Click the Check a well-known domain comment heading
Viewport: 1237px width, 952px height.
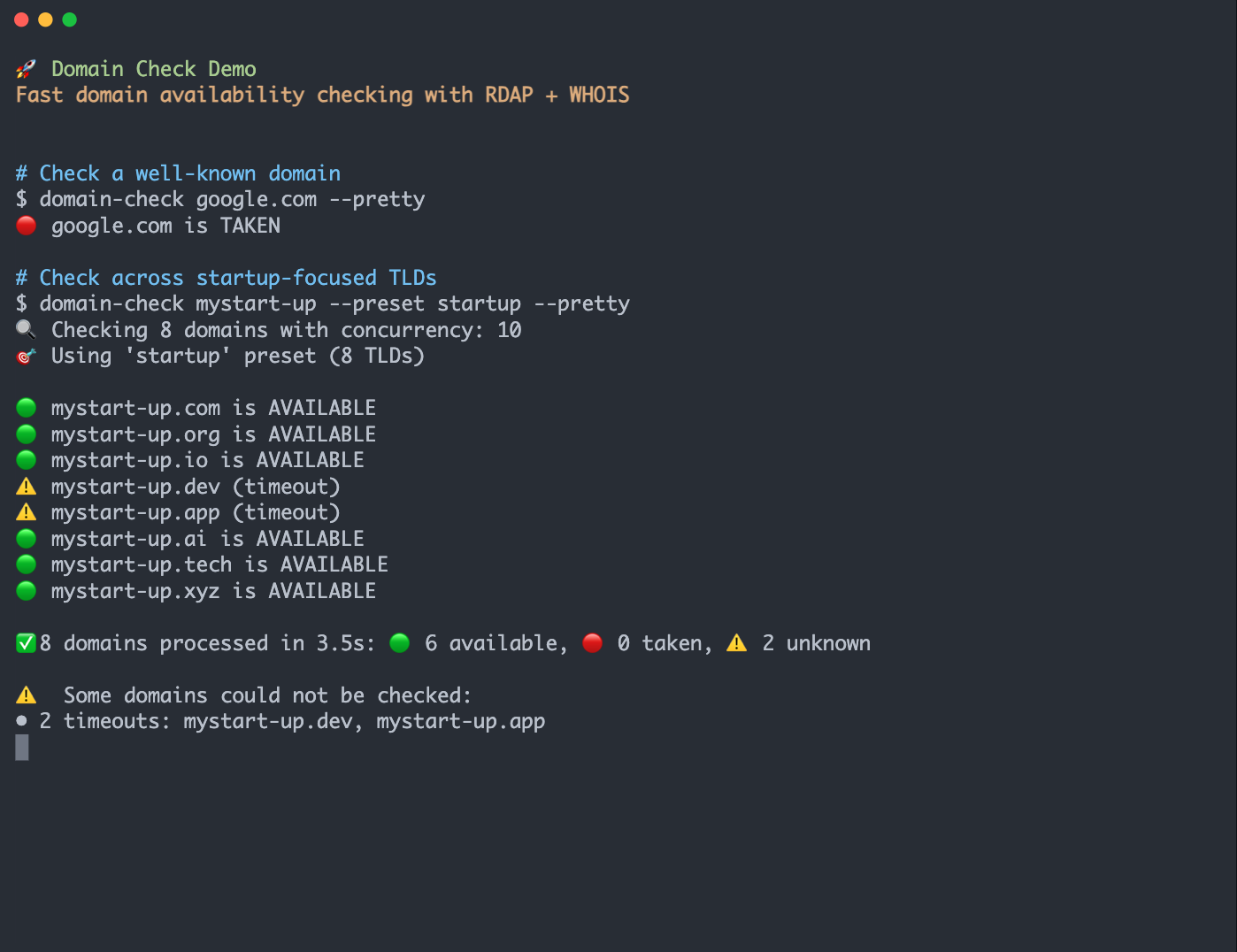[x=178, y=173]
